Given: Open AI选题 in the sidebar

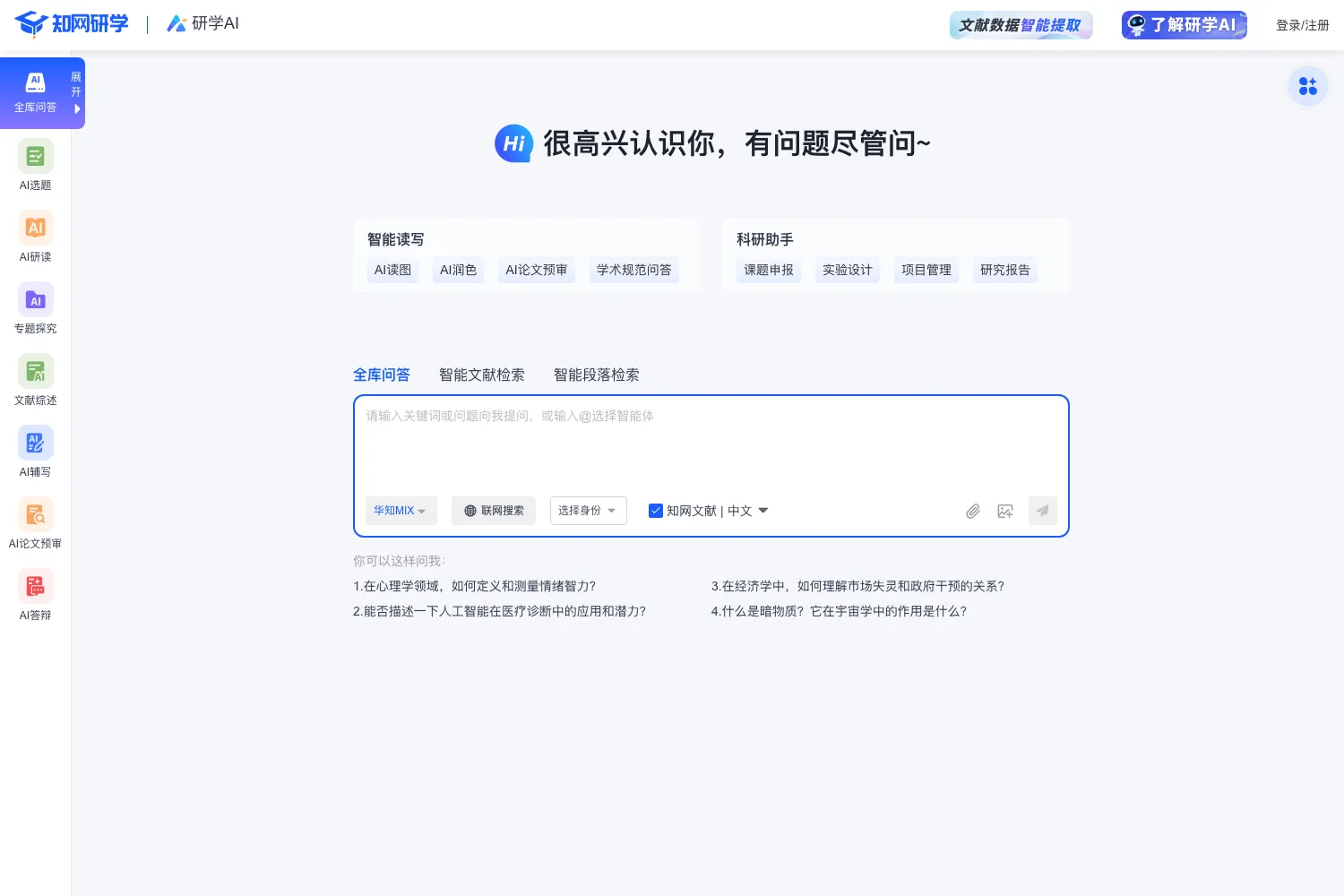Looking at the screenshot, I should [x=35, y=165].
